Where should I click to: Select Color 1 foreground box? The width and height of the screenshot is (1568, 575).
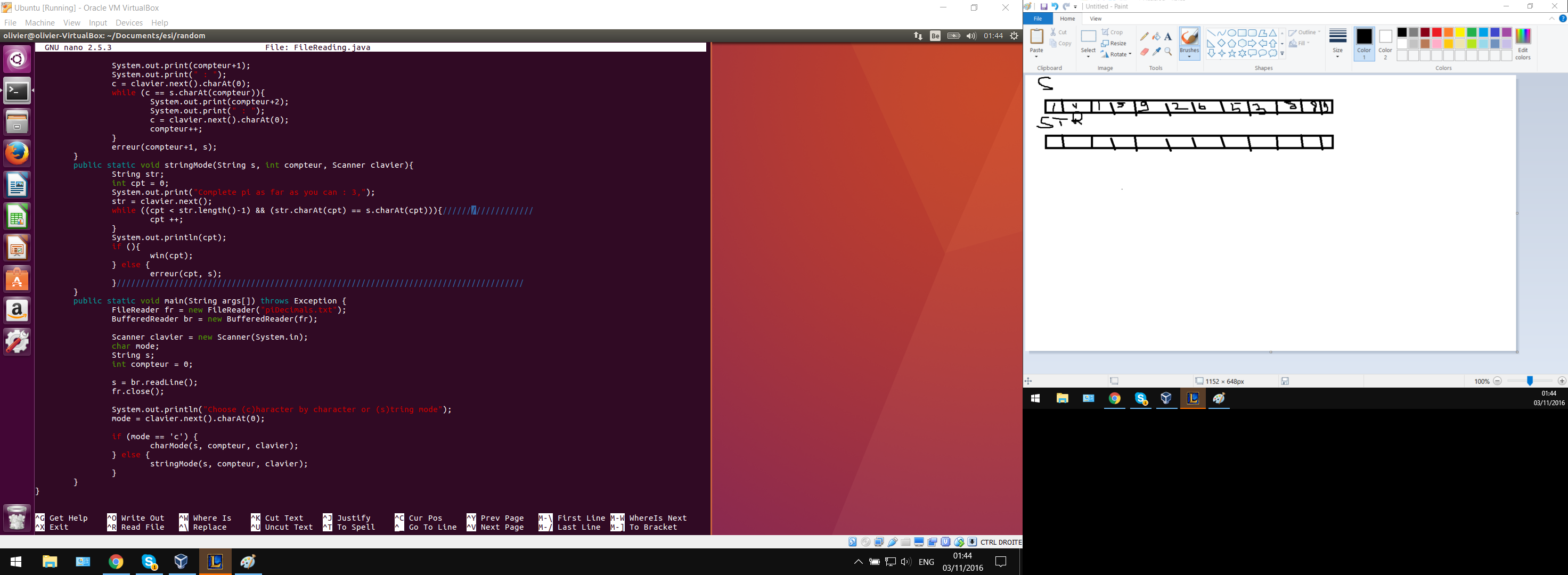click(1364, 44)
